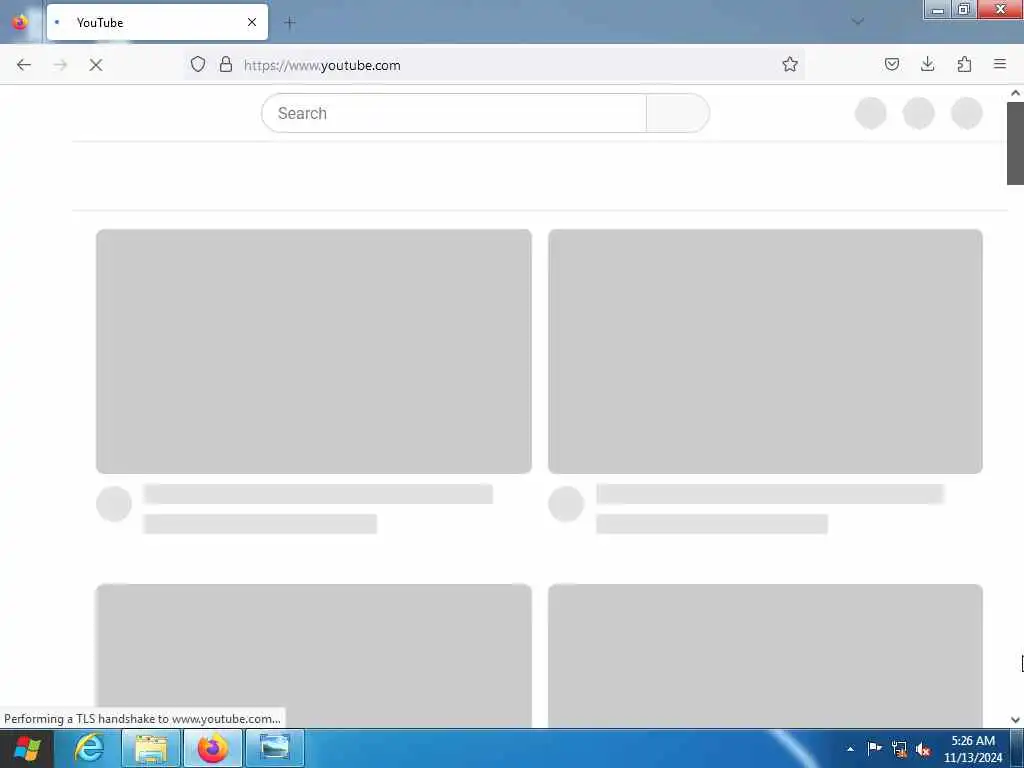The image size is (1024, 768).
Task: Click the Firefox logo beside the tab strip
Action: click(x=20, y=22)
